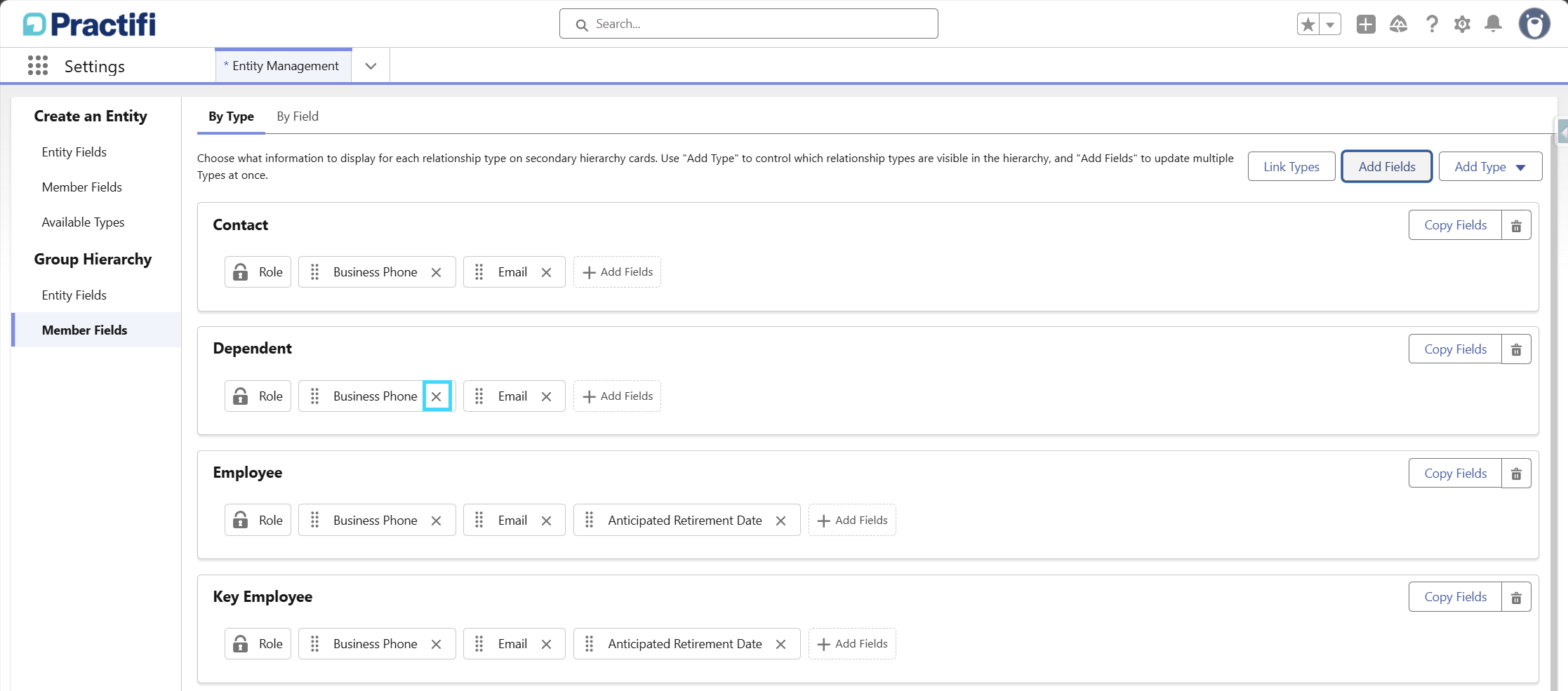Remove Business Phone from Dependent
This screenshot has height=691, width=1568.
[436, 396]
